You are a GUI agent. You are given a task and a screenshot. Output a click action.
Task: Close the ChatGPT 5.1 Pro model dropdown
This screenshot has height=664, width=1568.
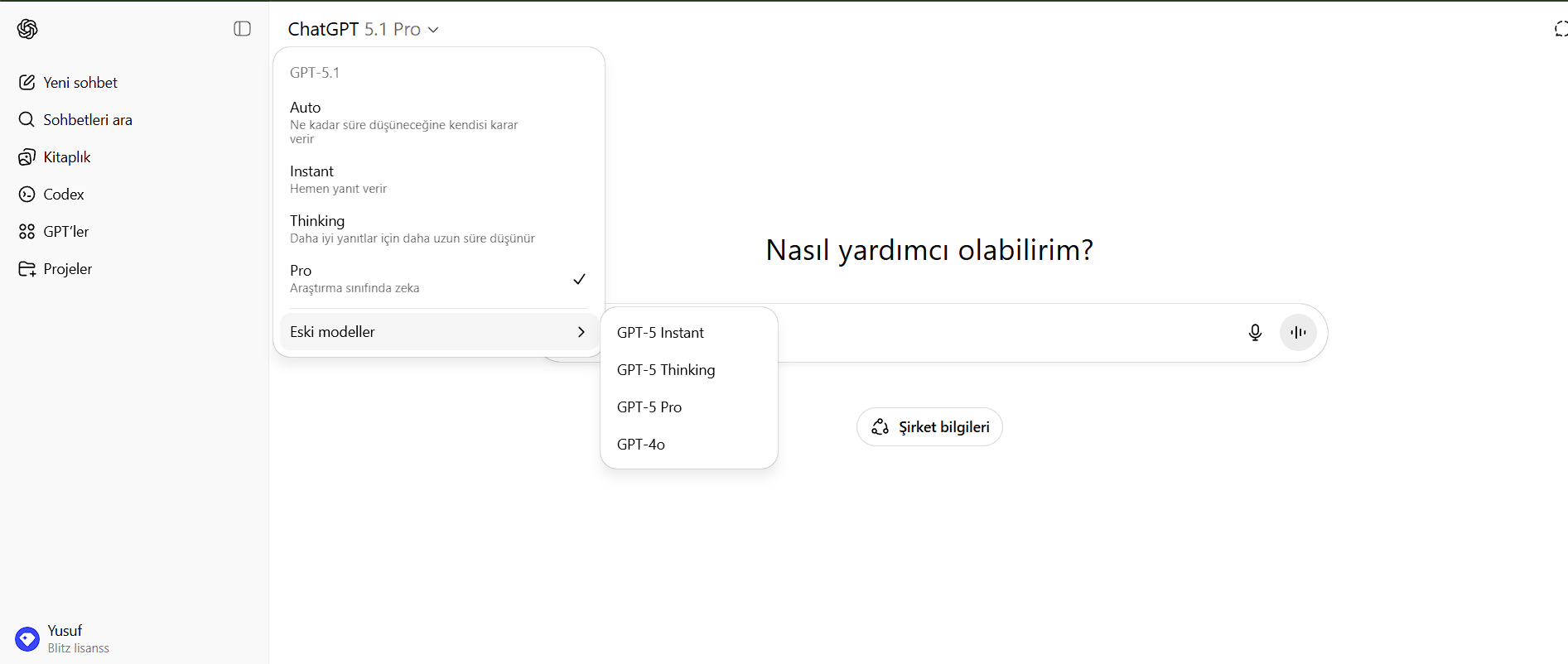[363, 30]
